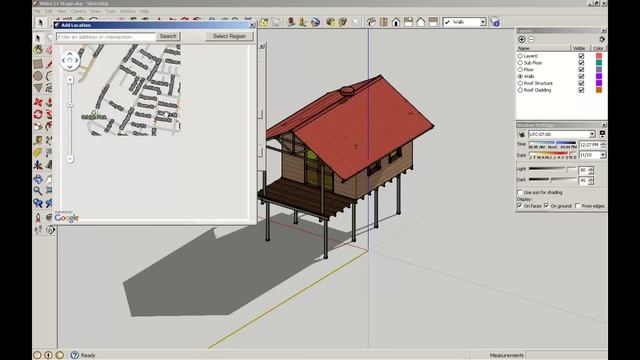Click the time field stepper
640x360 pixels.
(603, 144)
